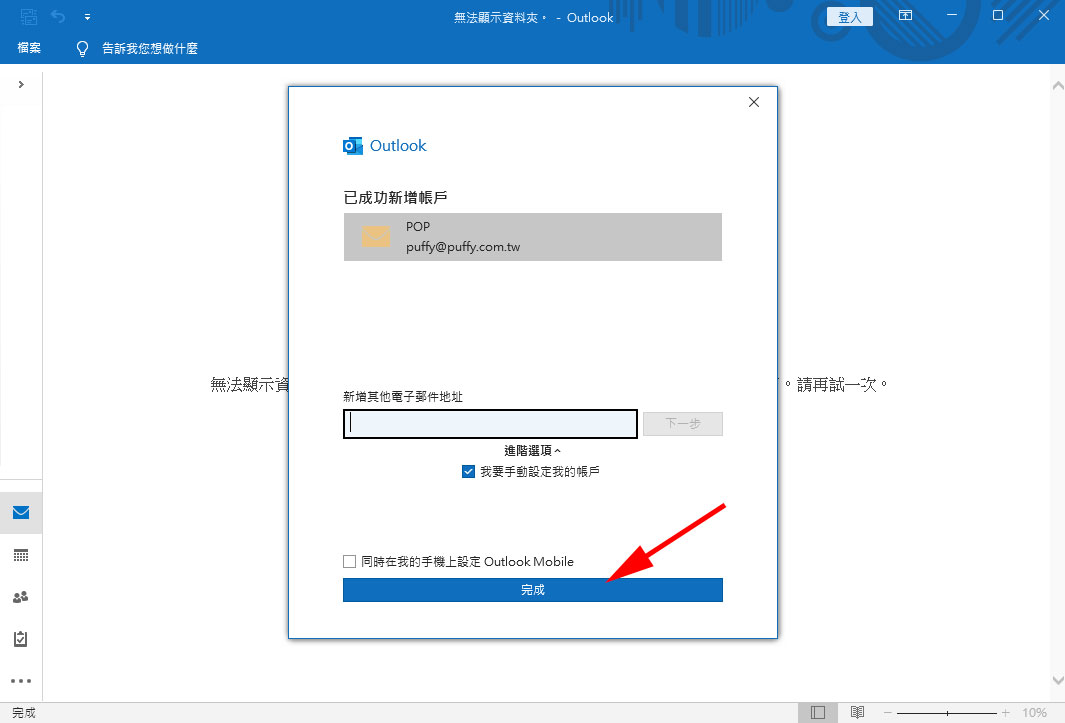Click the scroll down arrow on right scrollbar

1058,680
